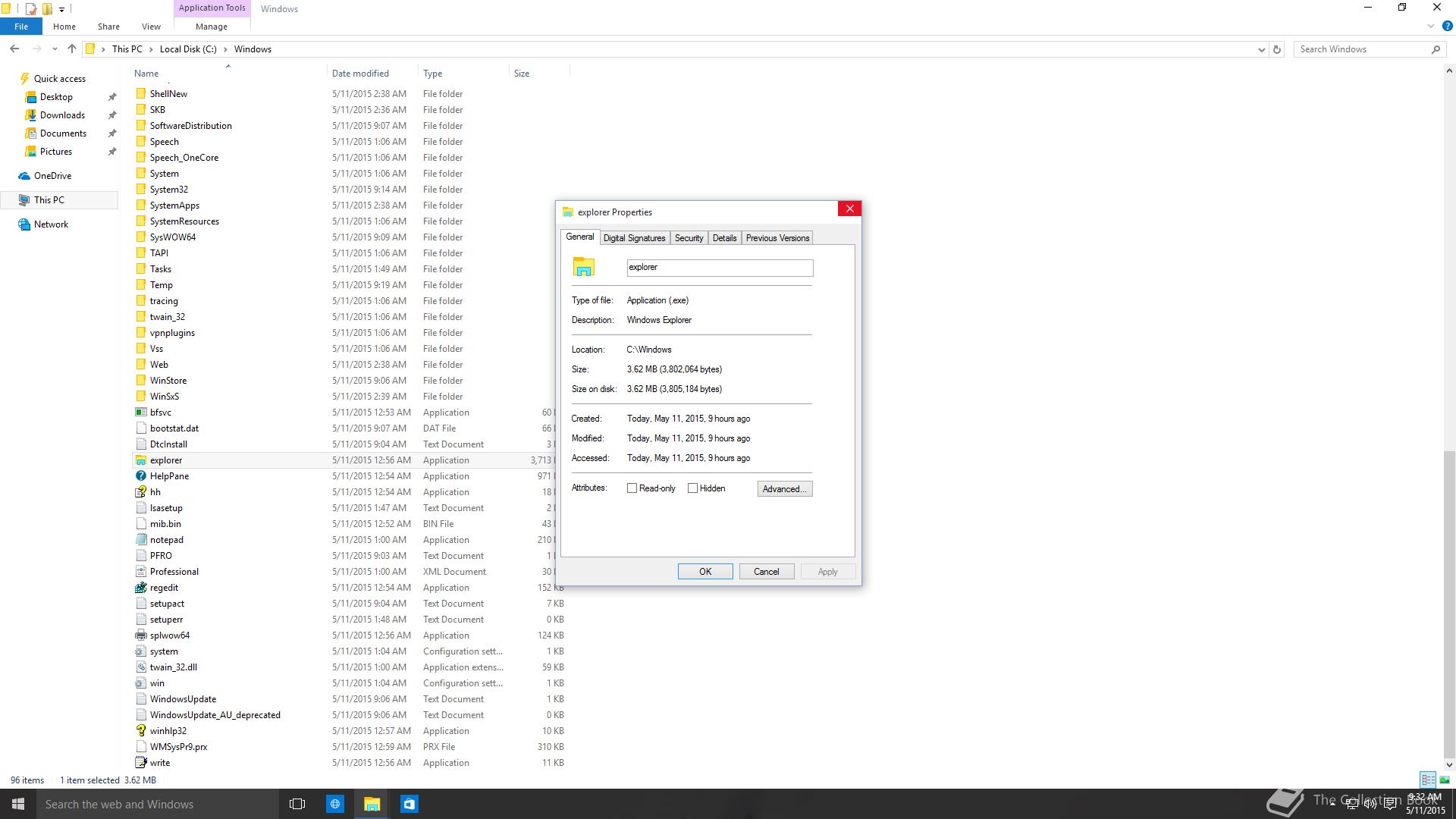Expand address bar history dropdown

pos(1261,49)
